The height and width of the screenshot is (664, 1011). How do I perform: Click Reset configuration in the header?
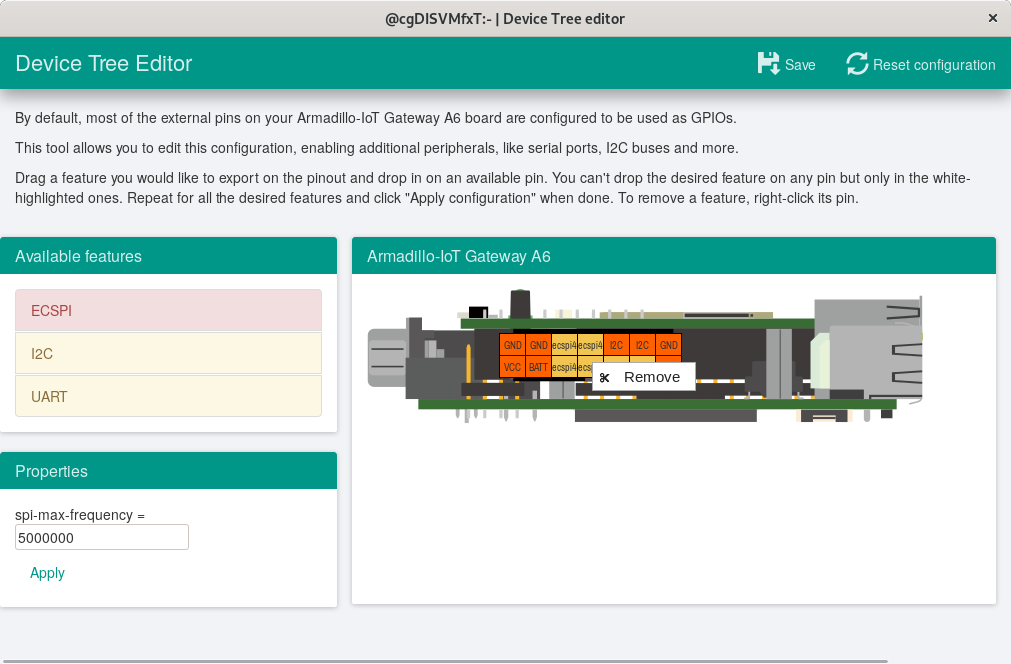coord(920,64)
